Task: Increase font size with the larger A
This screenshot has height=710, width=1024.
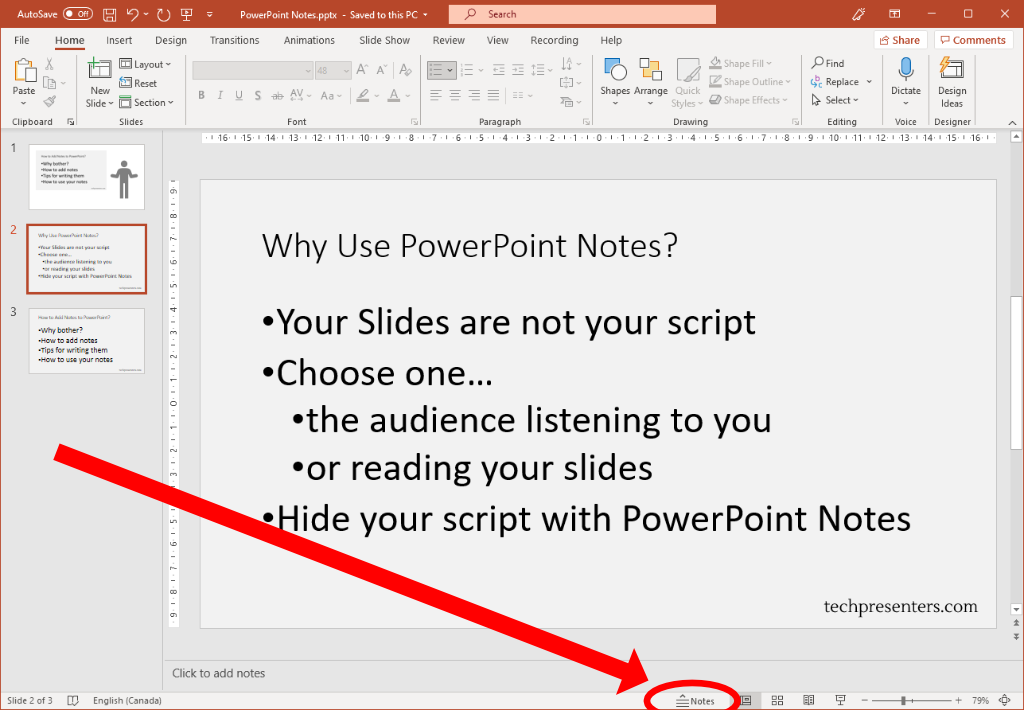Action: 362,69
